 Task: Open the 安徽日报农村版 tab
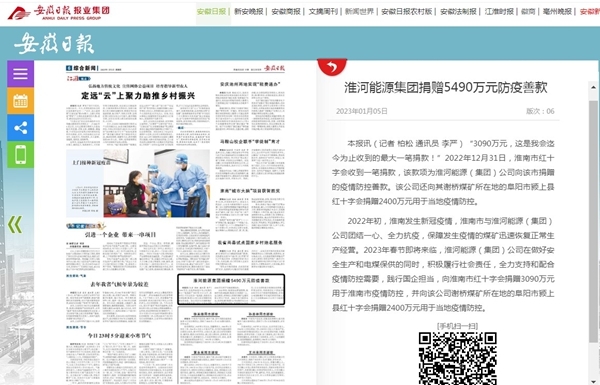point(407,12)
